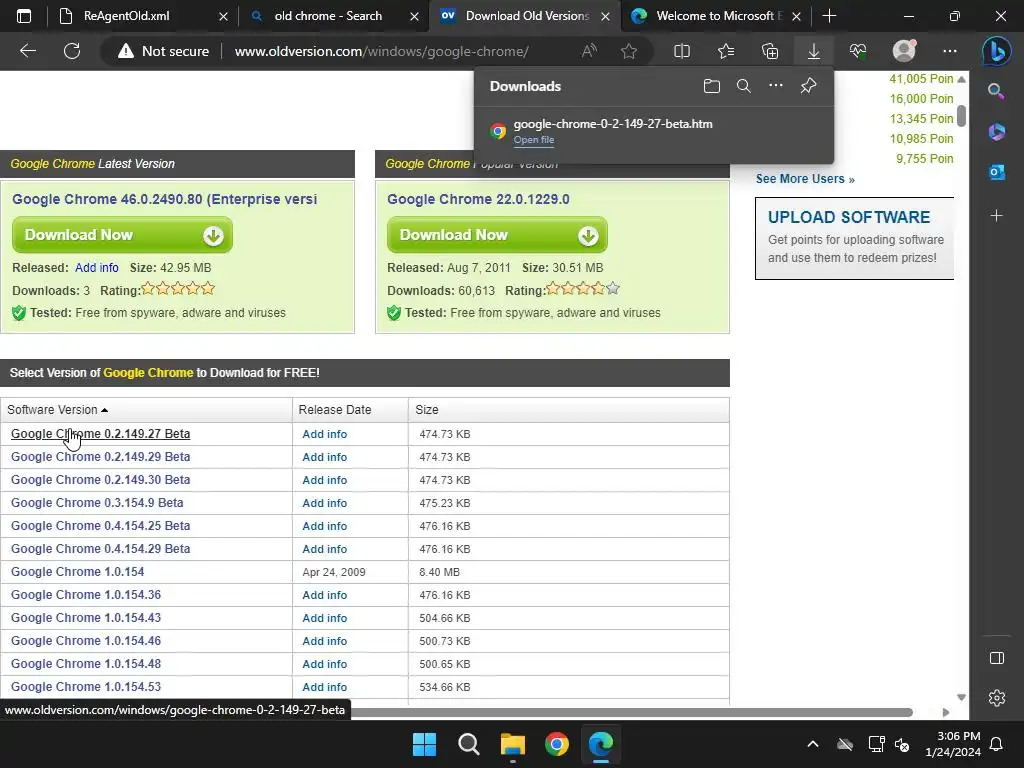Click the google-chrome-0-2-149-27-beta.htm download item

click(654, 131)
